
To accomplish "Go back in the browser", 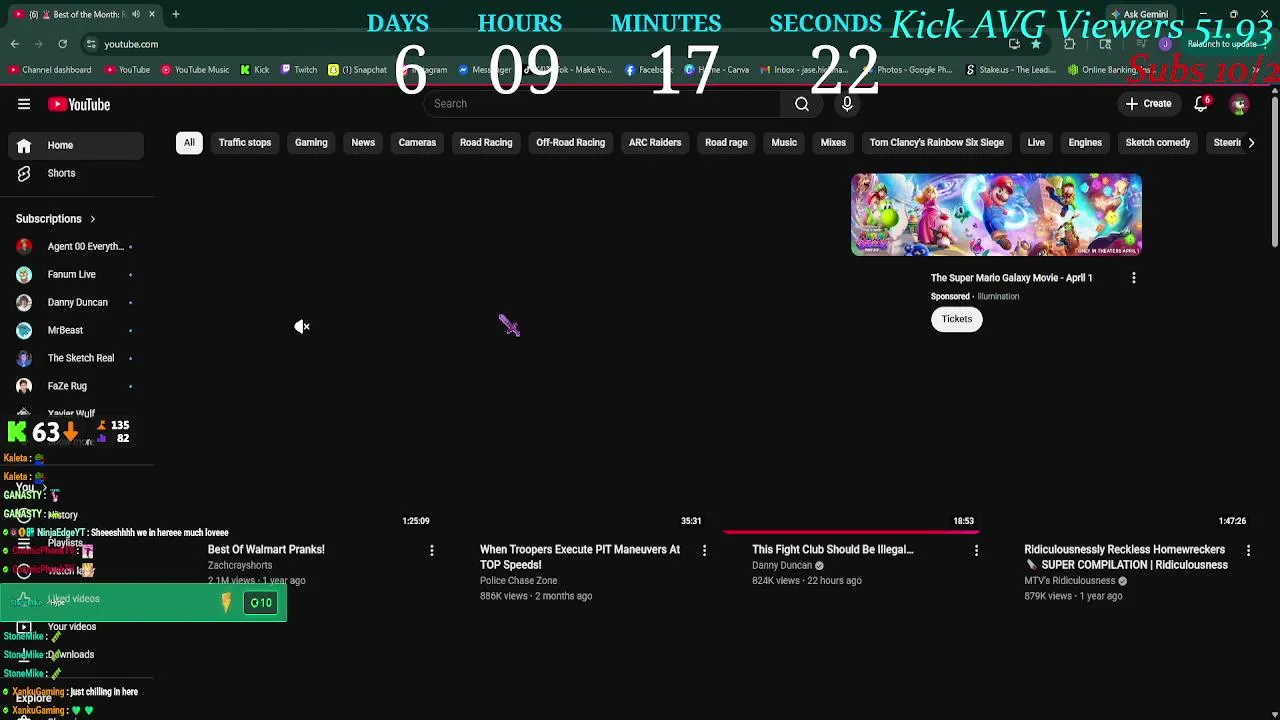I will (x=15, y=44).
